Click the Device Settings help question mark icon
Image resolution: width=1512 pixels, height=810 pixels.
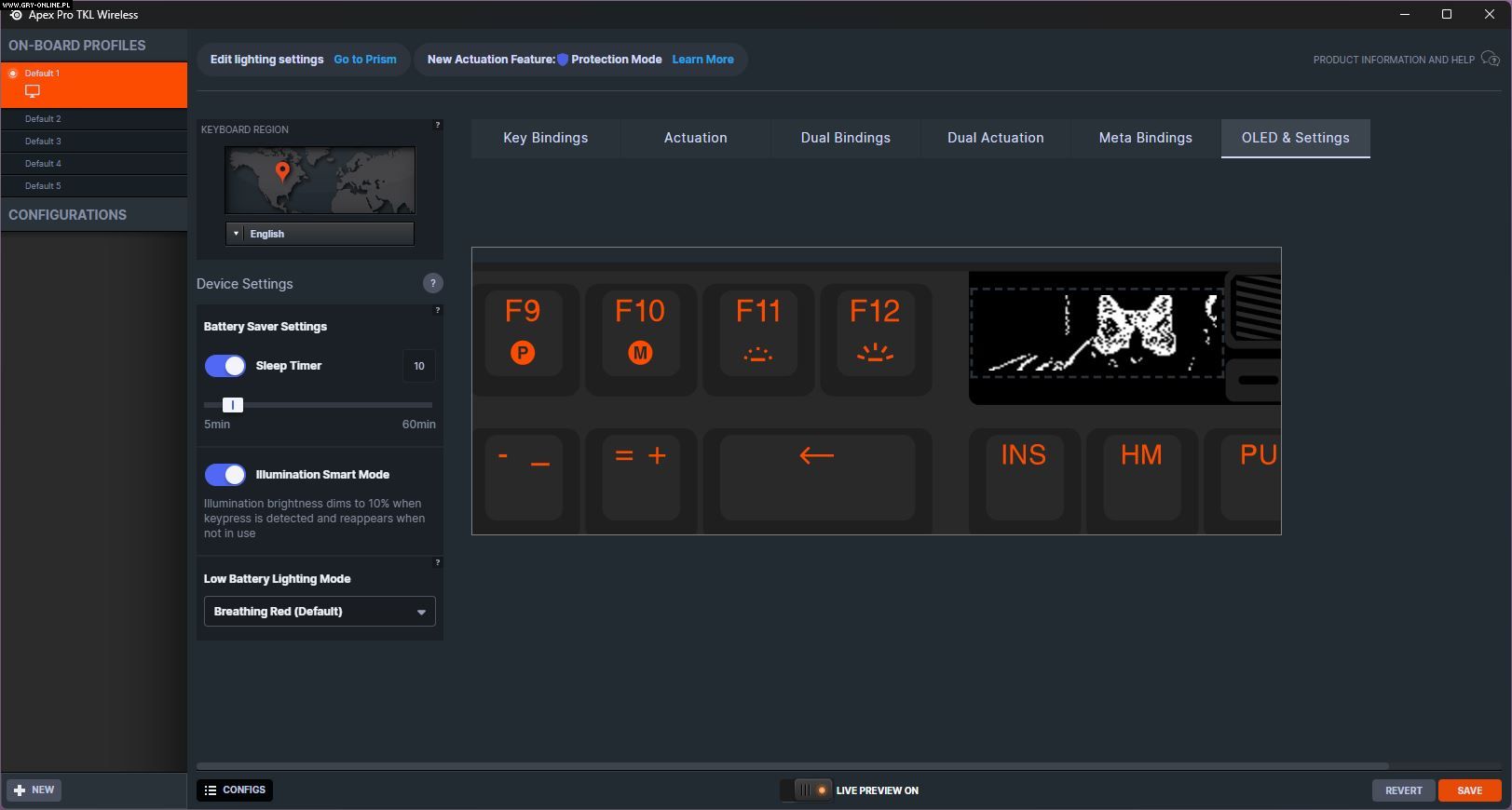[x=432, y=283]
